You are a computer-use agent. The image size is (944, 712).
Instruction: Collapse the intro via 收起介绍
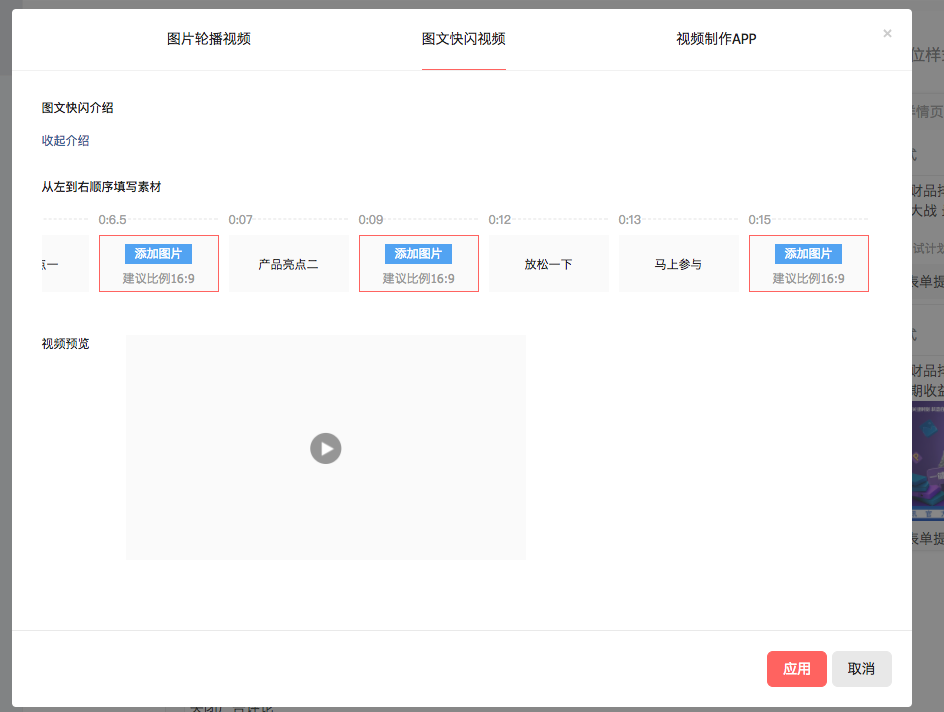[x=65, y=141]
